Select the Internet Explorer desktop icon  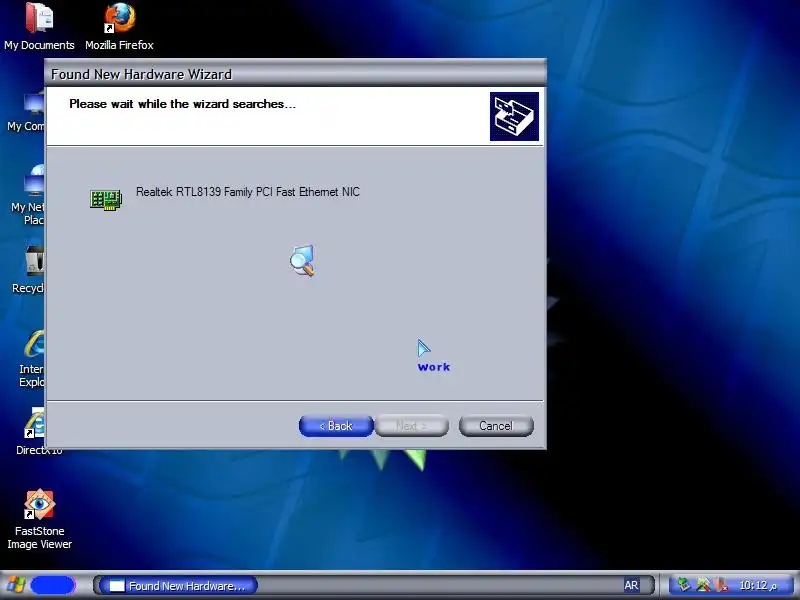pos(32,359)
